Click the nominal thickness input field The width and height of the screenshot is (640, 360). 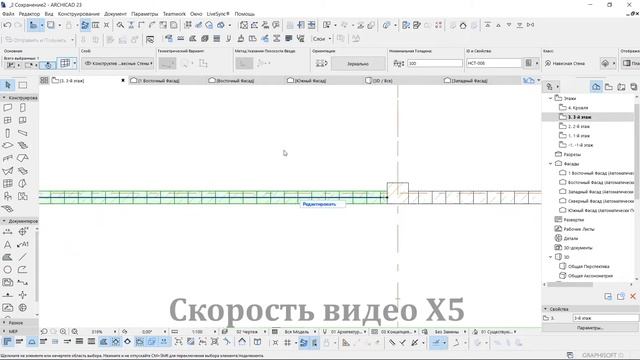click(x=435, y=64)
